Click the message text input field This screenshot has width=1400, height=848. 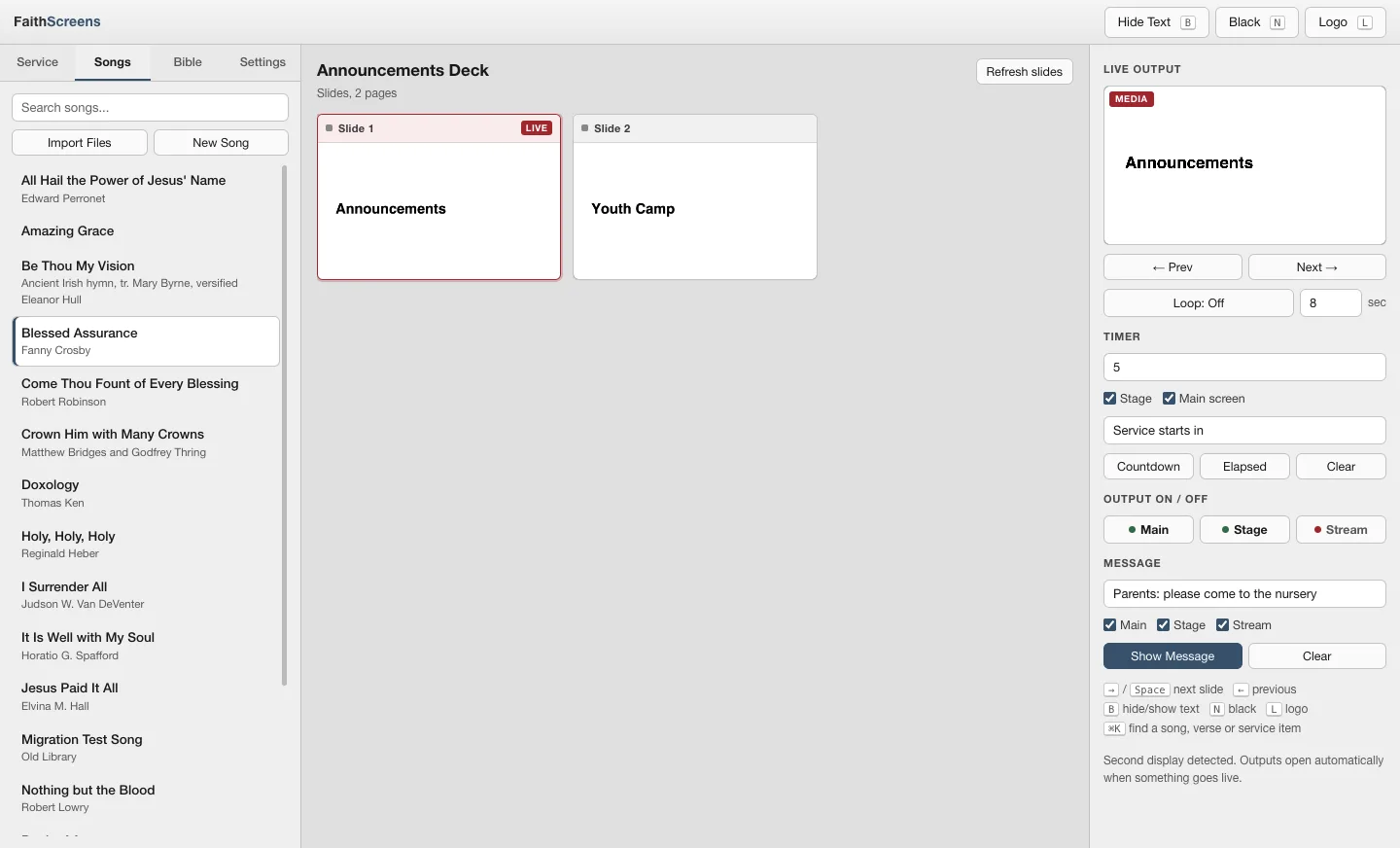pyautogui.click(x=1244, y=594)
